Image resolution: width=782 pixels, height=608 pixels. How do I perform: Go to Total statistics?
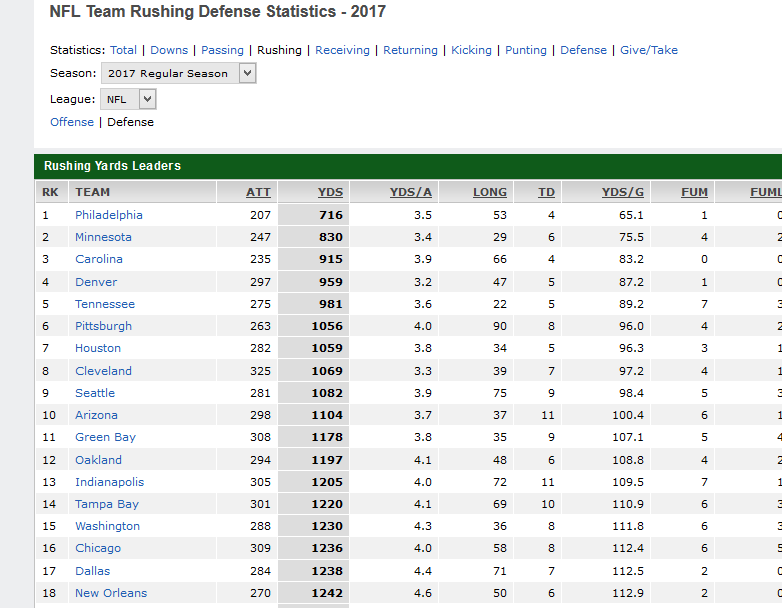[123, 50]
